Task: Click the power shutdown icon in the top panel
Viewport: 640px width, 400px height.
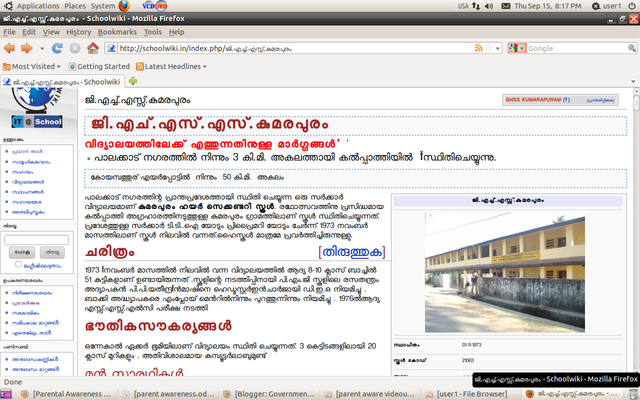Action: tap(631, 6)
